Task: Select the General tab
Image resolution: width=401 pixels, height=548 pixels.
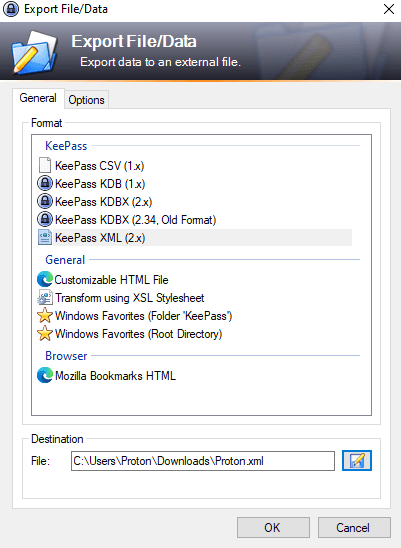Action: click(38, 98)
